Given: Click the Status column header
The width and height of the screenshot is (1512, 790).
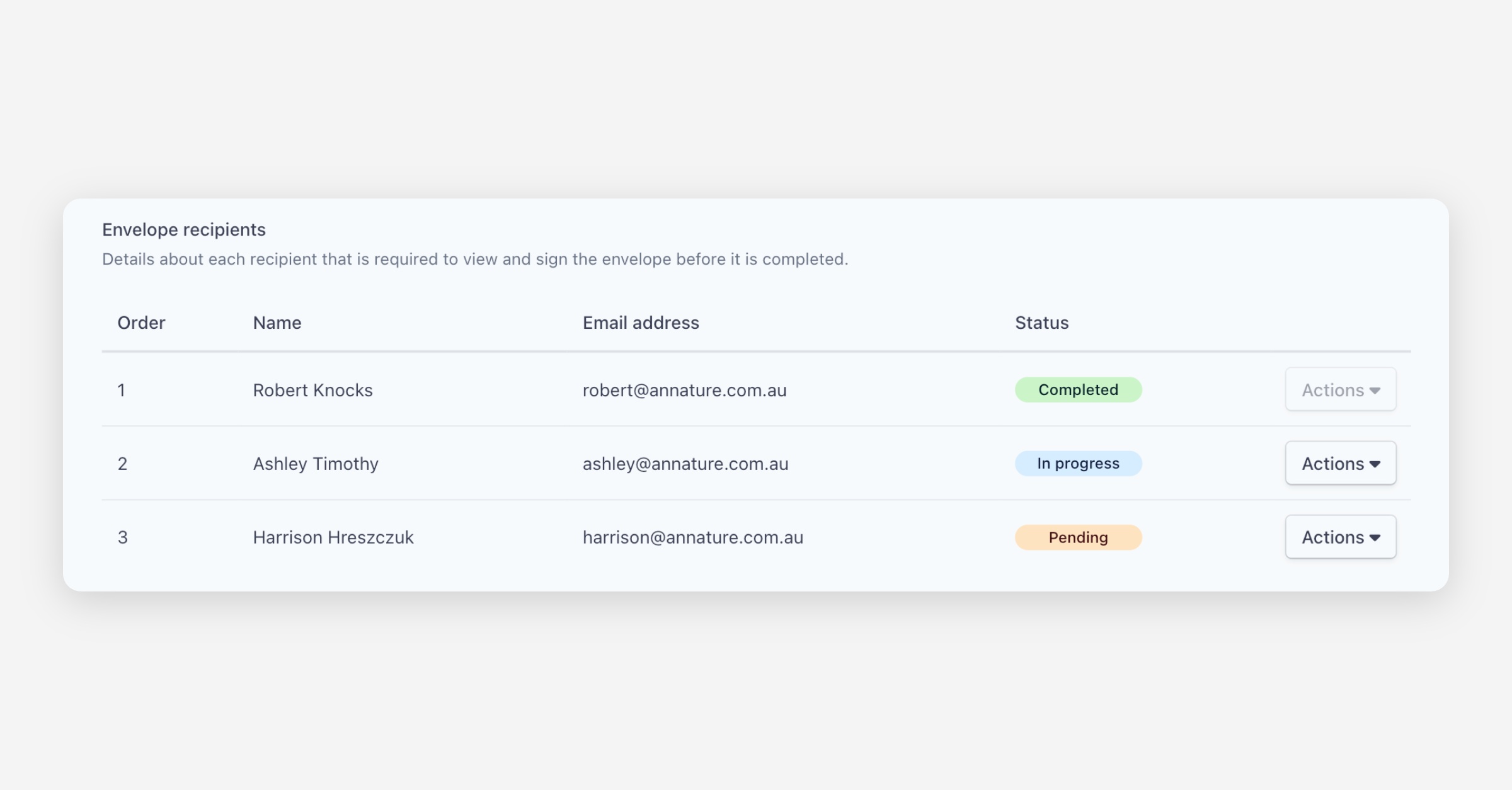Looking at the screenshot, I should pos(1041,323).
